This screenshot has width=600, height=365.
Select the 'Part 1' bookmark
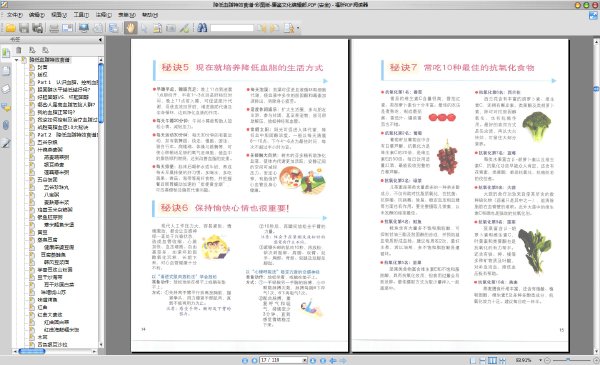coord(67,82)
